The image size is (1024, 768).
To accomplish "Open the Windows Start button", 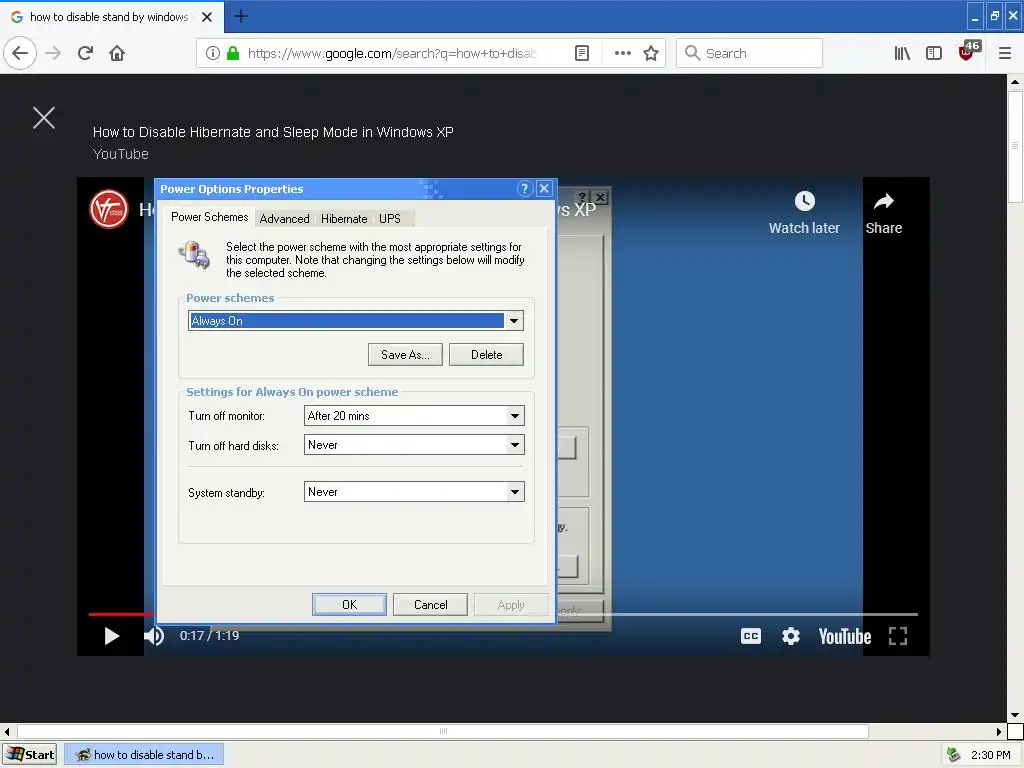I will click(x=30, y=754).
